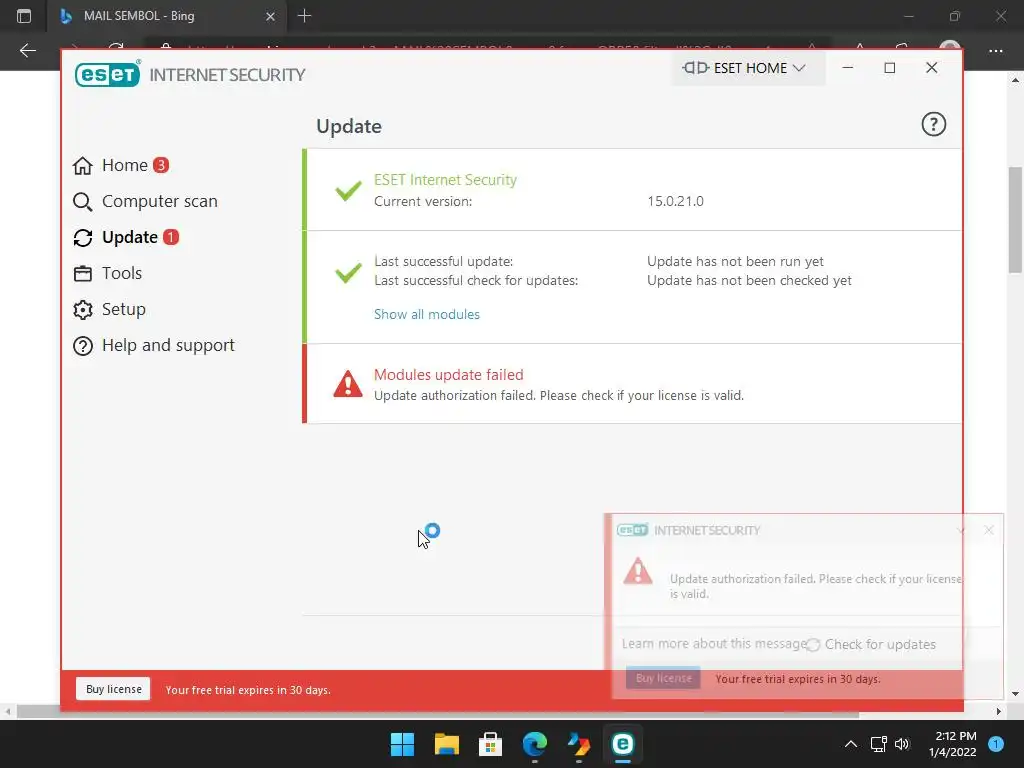This screenshot has width=1024, height=768.
Task: Click green checkmark beside Last successful update
Action: click(348, 272)
